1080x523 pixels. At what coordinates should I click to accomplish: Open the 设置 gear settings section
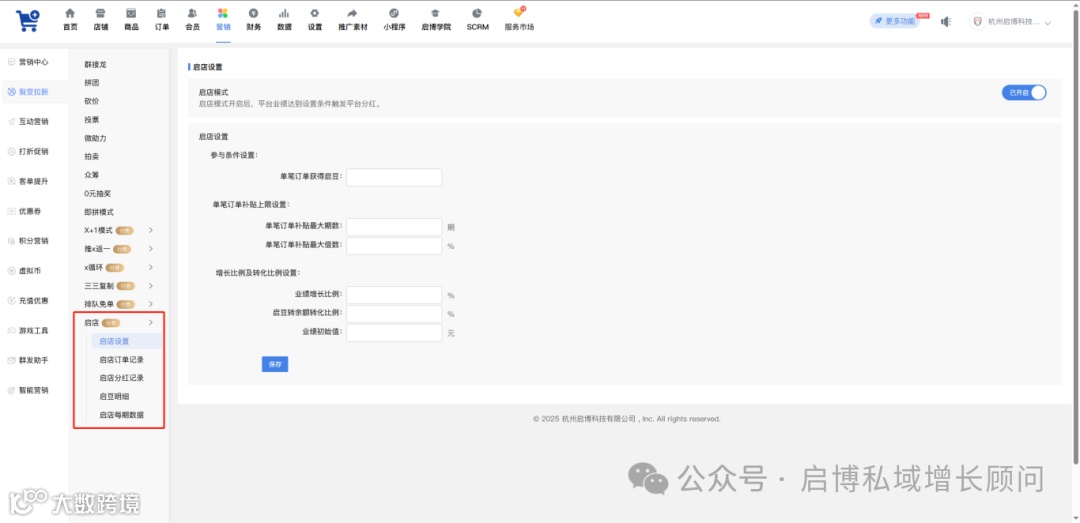(315, 20)
